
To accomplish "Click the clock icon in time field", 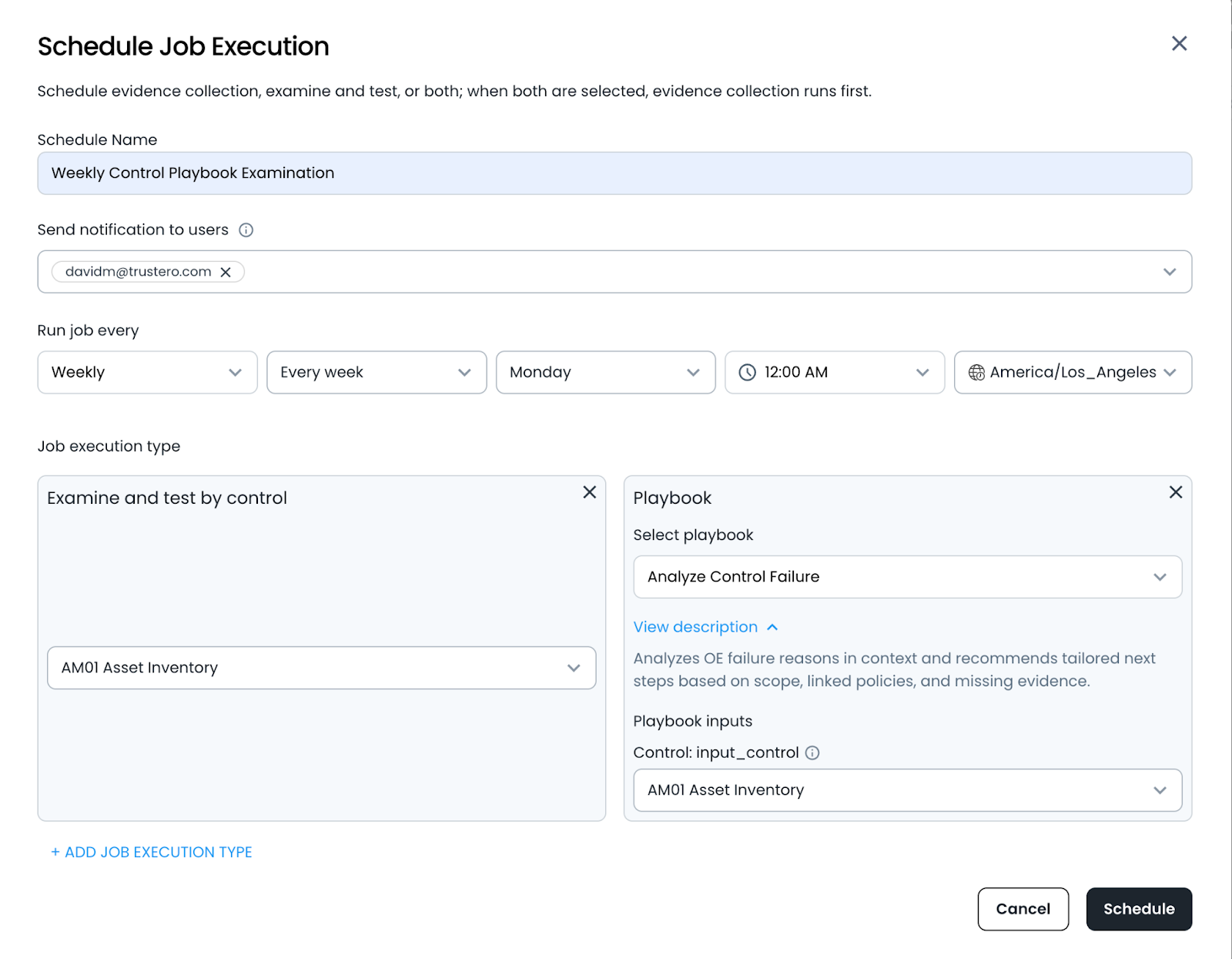I will [747, 373].
